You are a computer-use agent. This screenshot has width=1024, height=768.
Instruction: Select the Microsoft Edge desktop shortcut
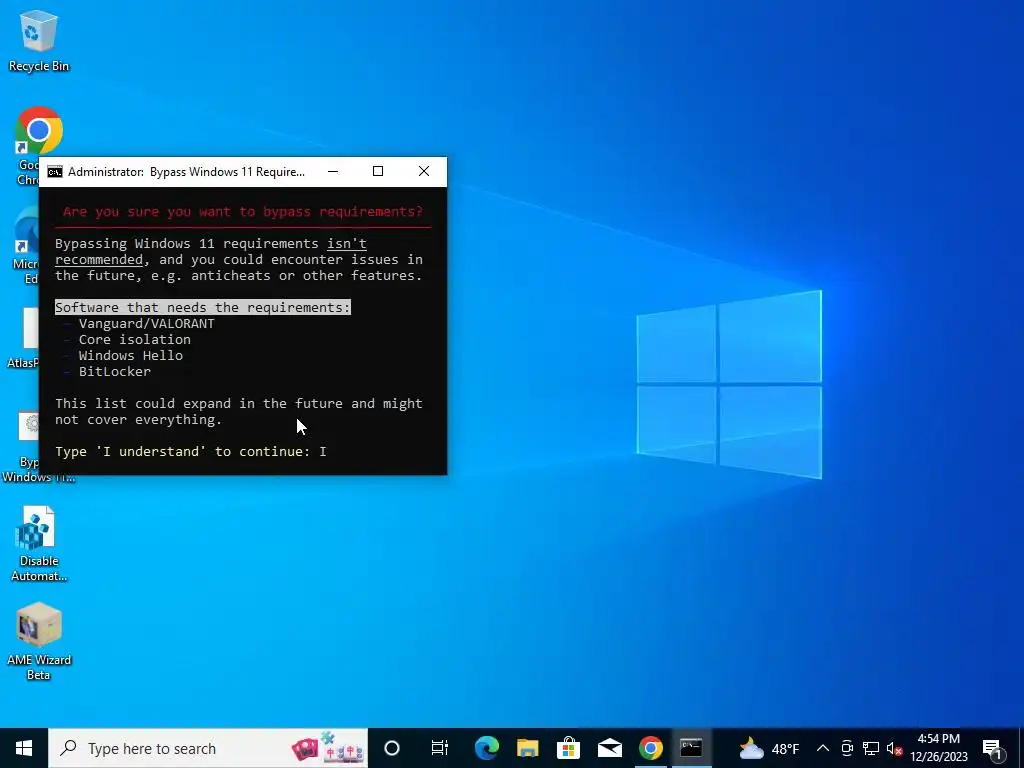(x=26, y=245)
